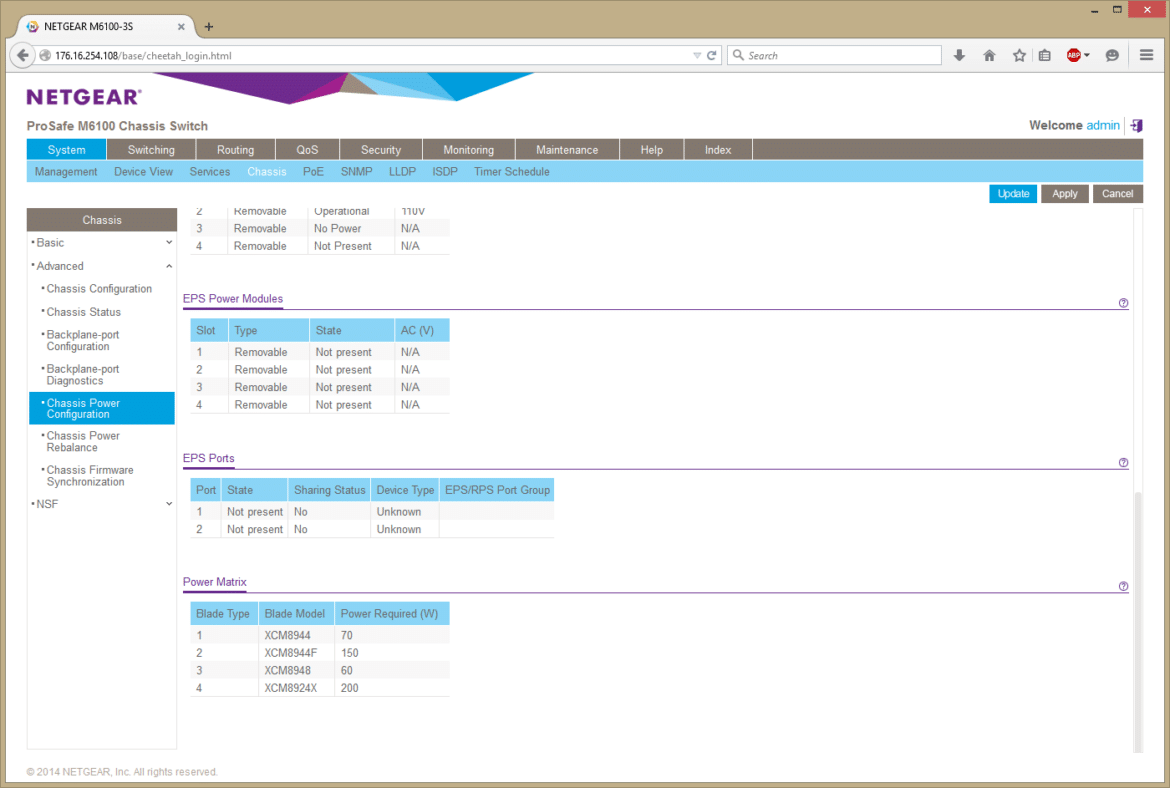The width and height of the screenshot is (1170, 788).
Task: Open the Routing main tab
Action: pos(236,149)
